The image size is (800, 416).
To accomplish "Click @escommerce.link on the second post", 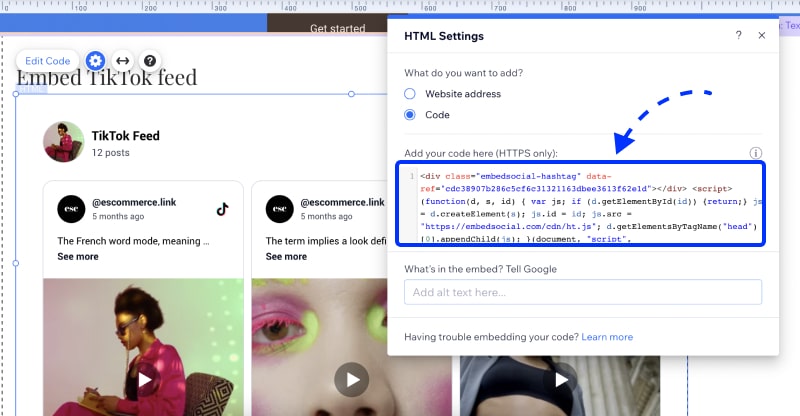I will click(342, 202).
